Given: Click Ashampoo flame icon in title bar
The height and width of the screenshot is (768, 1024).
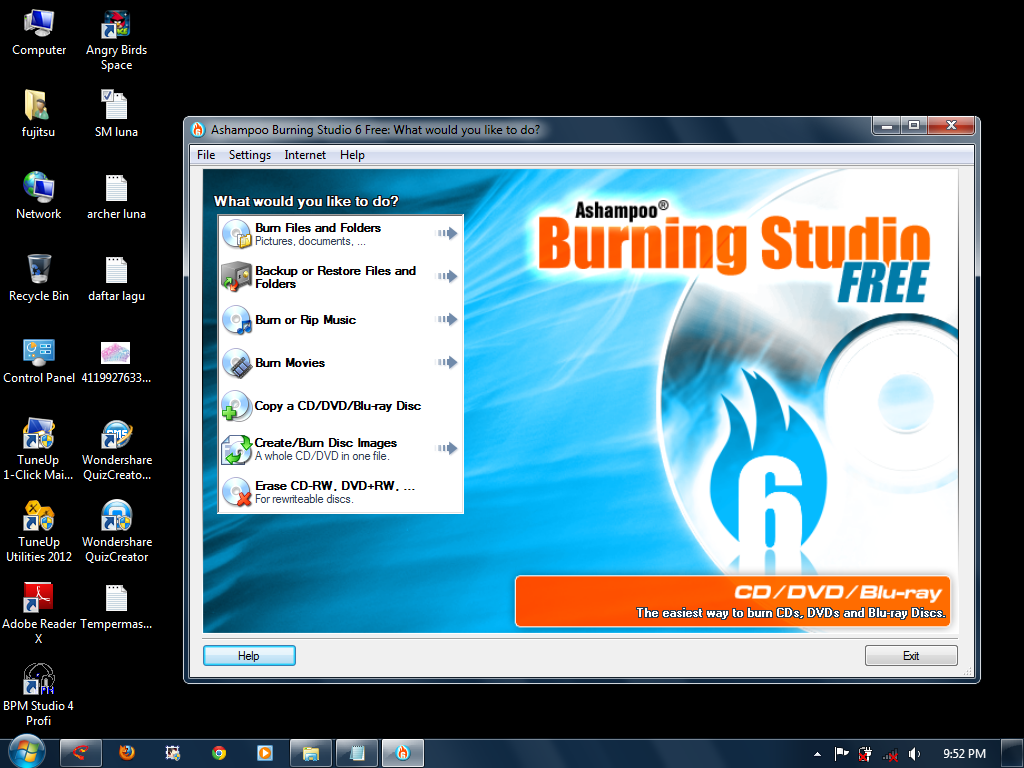Looking at the screenshot, I should [x=198, y=130].
